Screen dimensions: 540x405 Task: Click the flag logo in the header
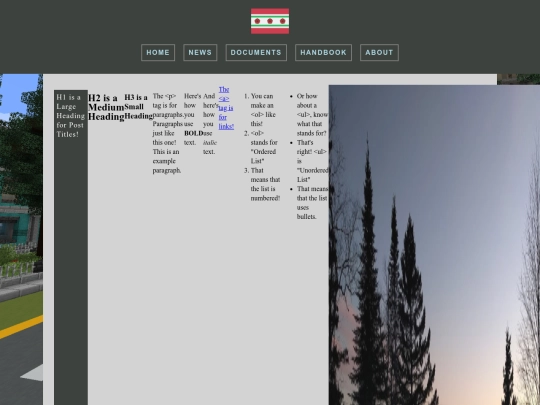(x=270, y=21)
